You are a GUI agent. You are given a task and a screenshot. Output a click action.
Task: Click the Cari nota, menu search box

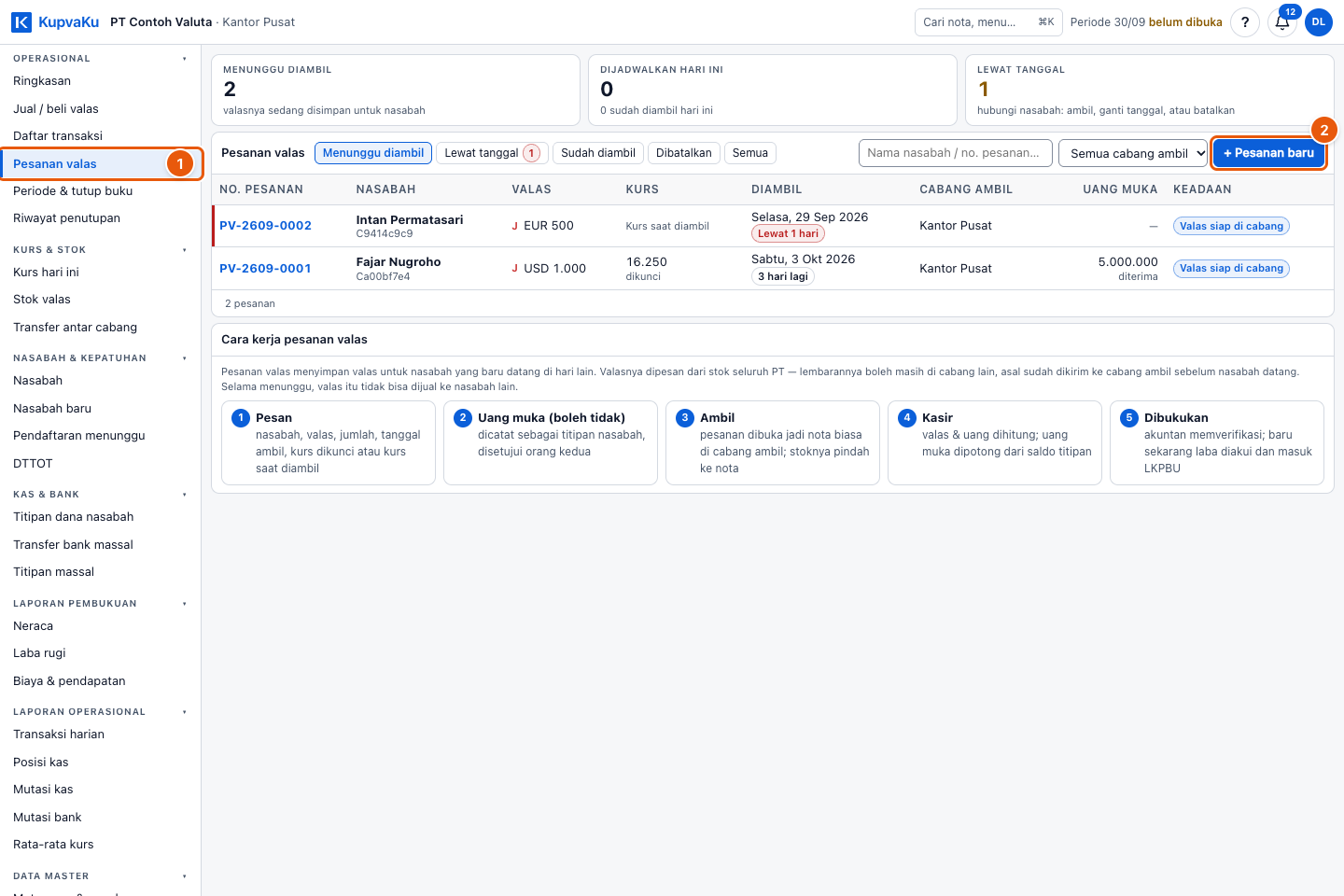pyautogui.click(x=988, y=22)
